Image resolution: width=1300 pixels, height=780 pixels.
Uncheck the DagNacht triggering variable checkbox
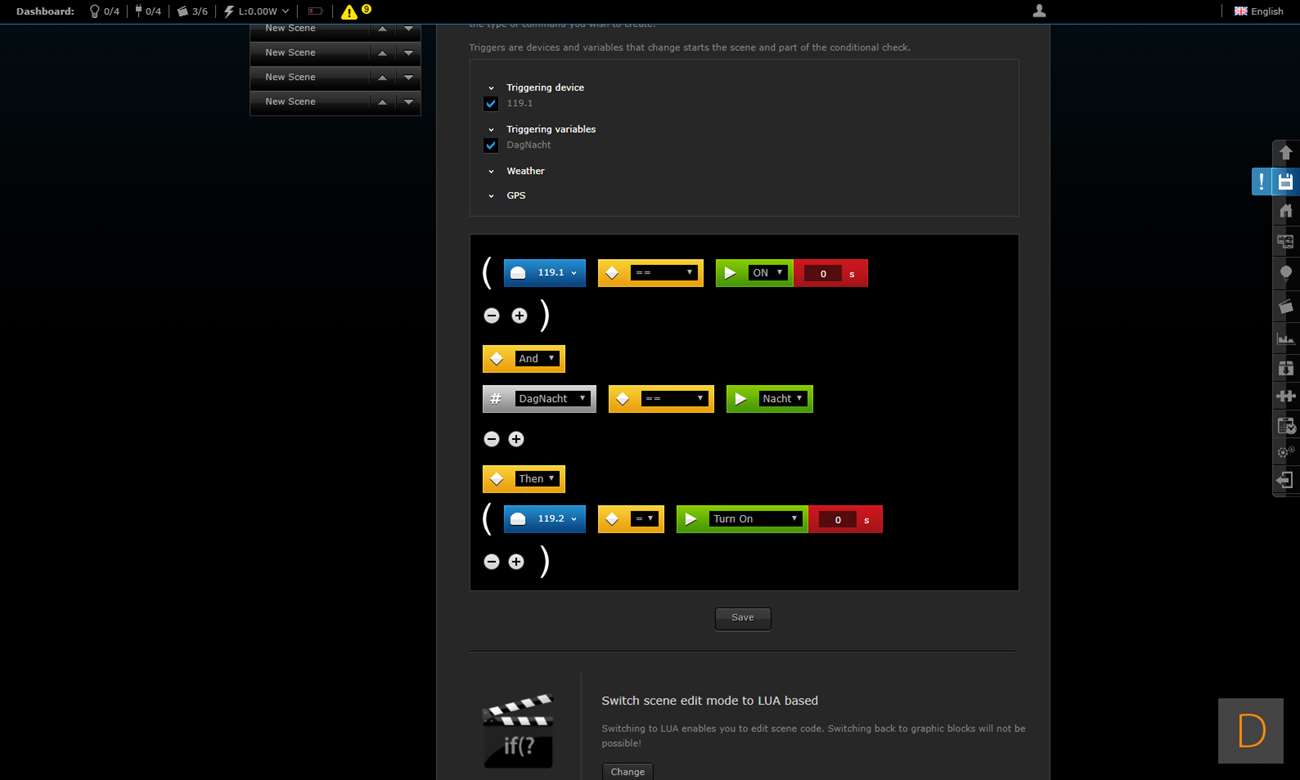(x=491, y=145)
